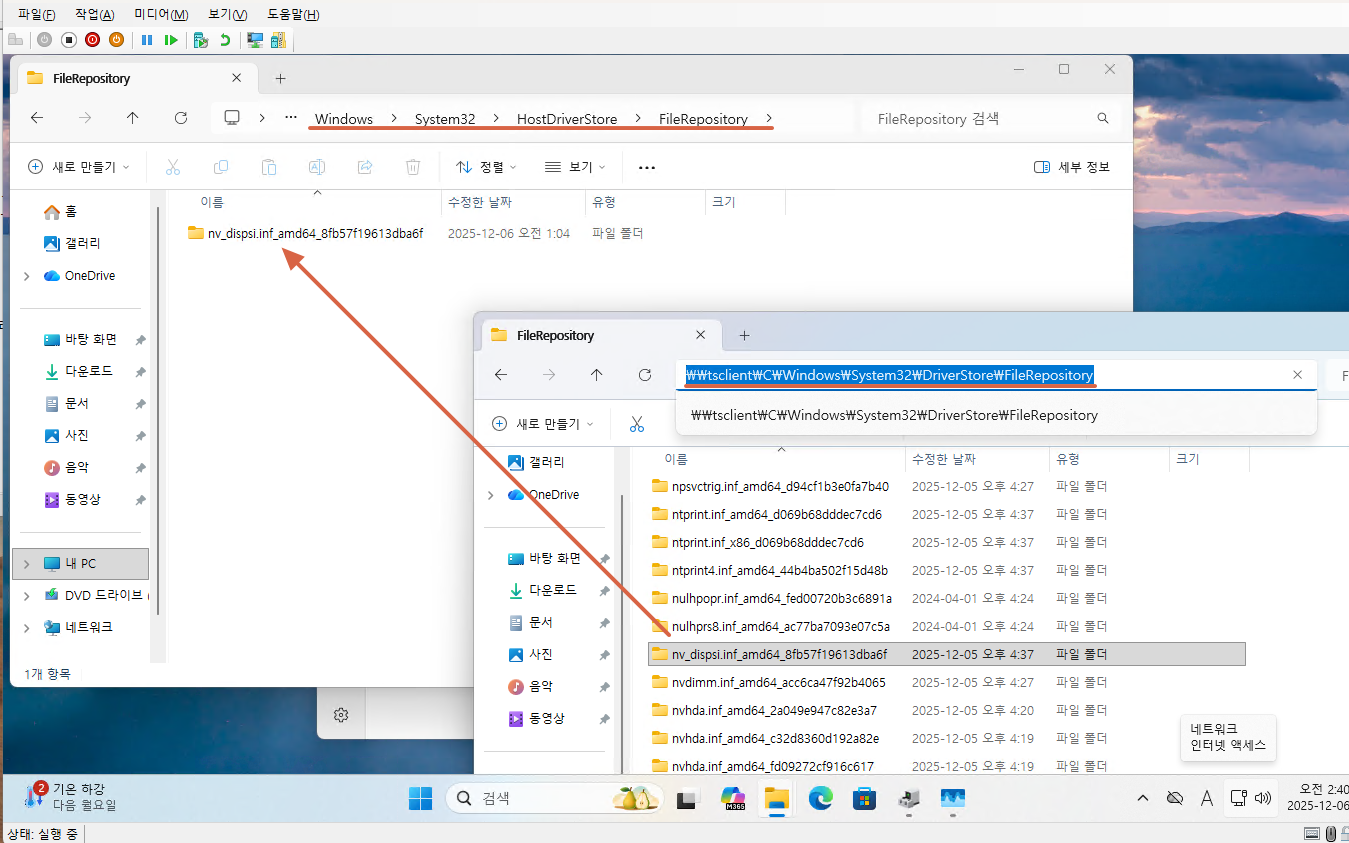Select 홈 in the back window sidebar
Image resolution: width=1349 pixels, height=843 pixels.
60,211
